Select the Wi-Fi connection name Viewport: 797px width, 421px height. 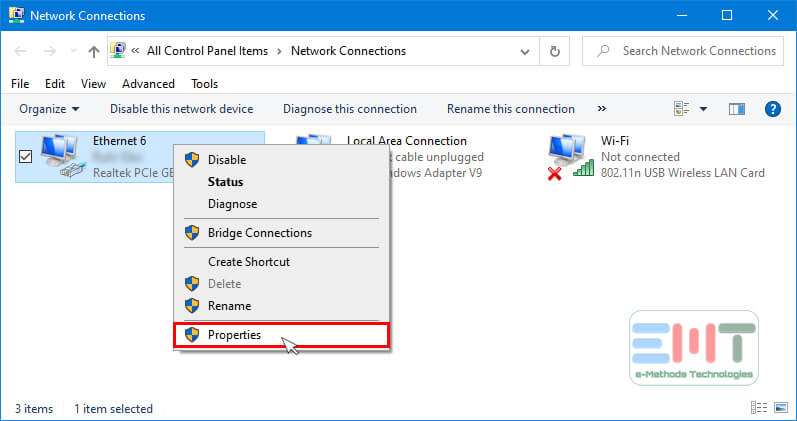click(615, 141)
